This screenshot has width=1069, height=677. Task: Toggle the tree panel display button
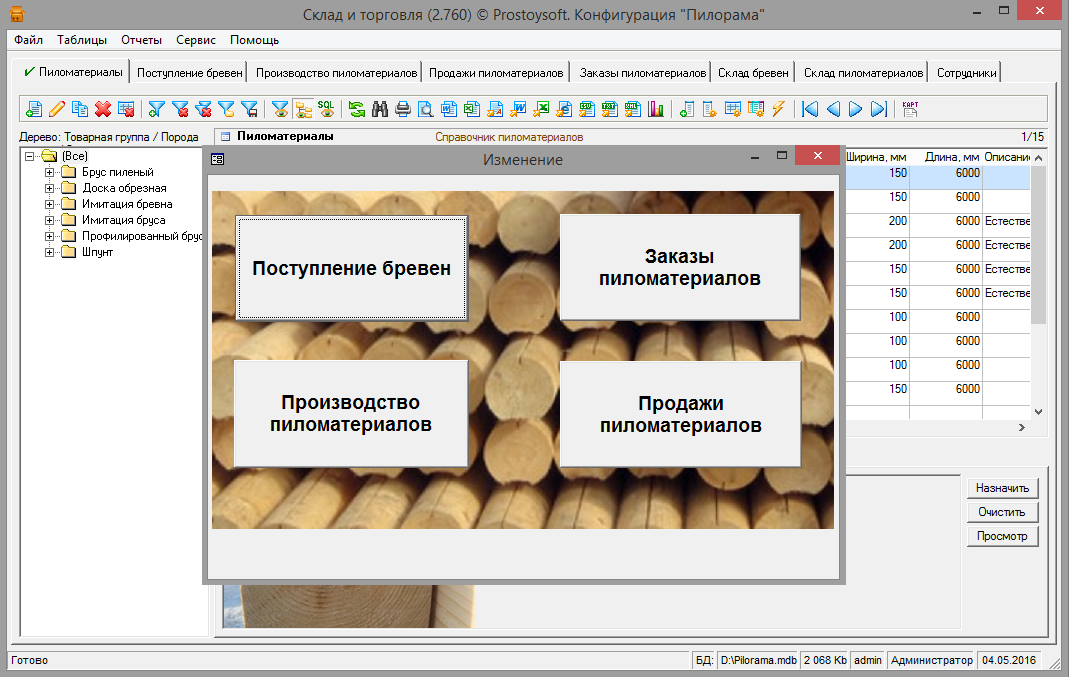[303, 109]
